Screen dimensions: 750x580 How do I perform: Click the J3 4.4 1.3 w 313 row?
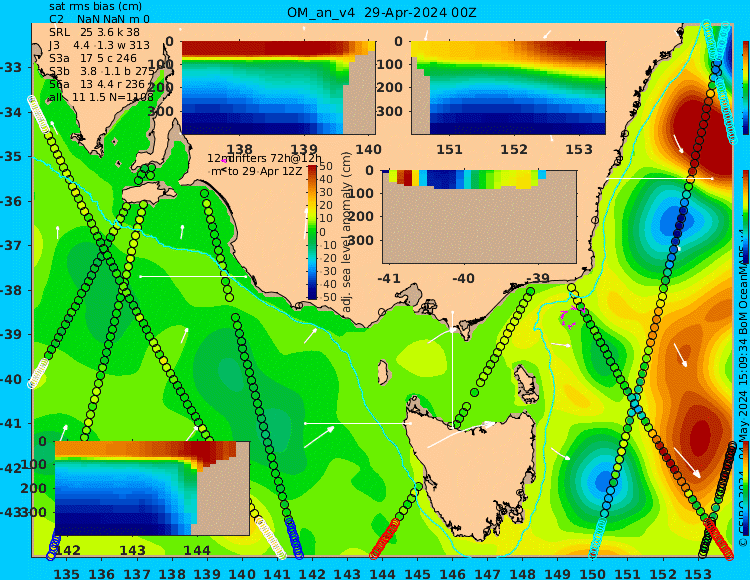pyautogui.click(x=99, y=45)
